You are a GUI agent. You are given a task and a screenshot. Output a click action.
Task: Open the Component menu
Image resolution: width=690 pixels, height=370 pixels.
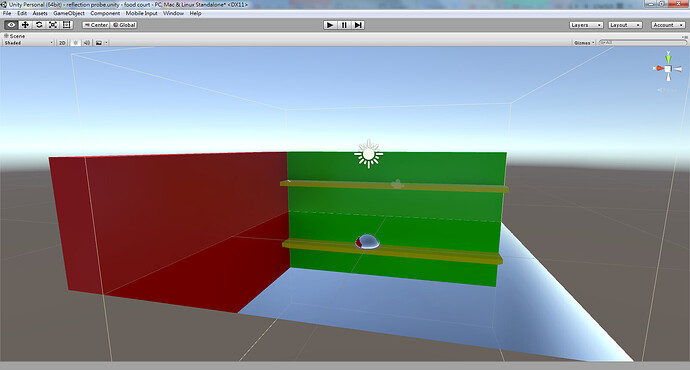[x=105, y=13]
